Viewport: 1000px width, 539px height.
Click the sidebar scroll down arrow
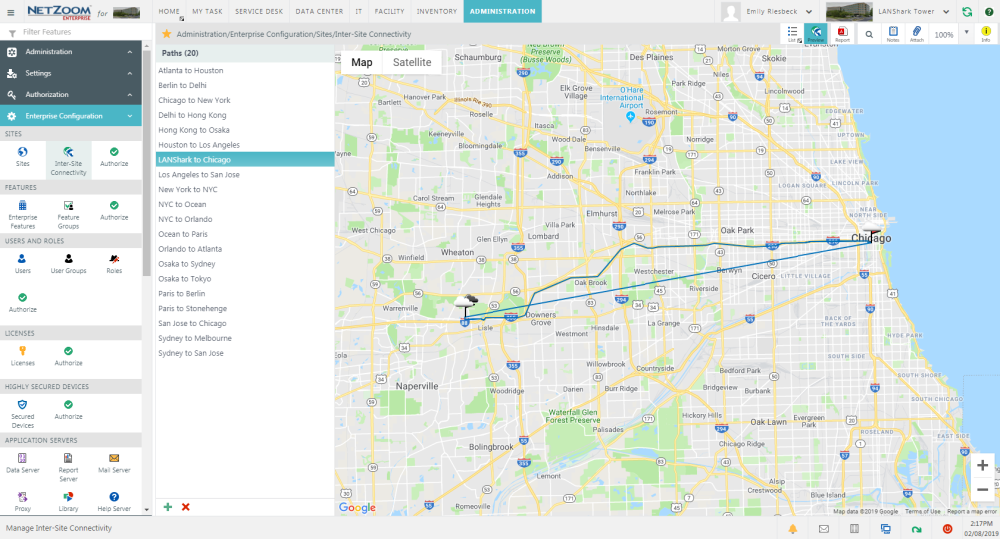[147, 510]
